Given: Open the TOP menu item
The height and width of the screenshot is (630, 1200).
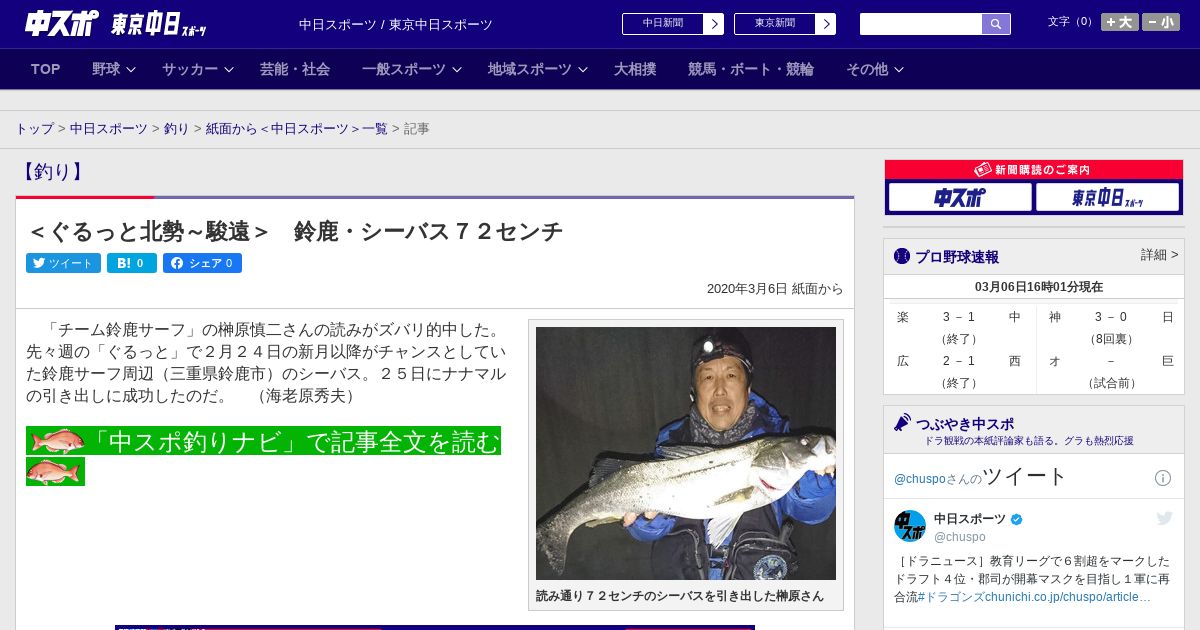Looking at the screenshot, I should point(46,69).
